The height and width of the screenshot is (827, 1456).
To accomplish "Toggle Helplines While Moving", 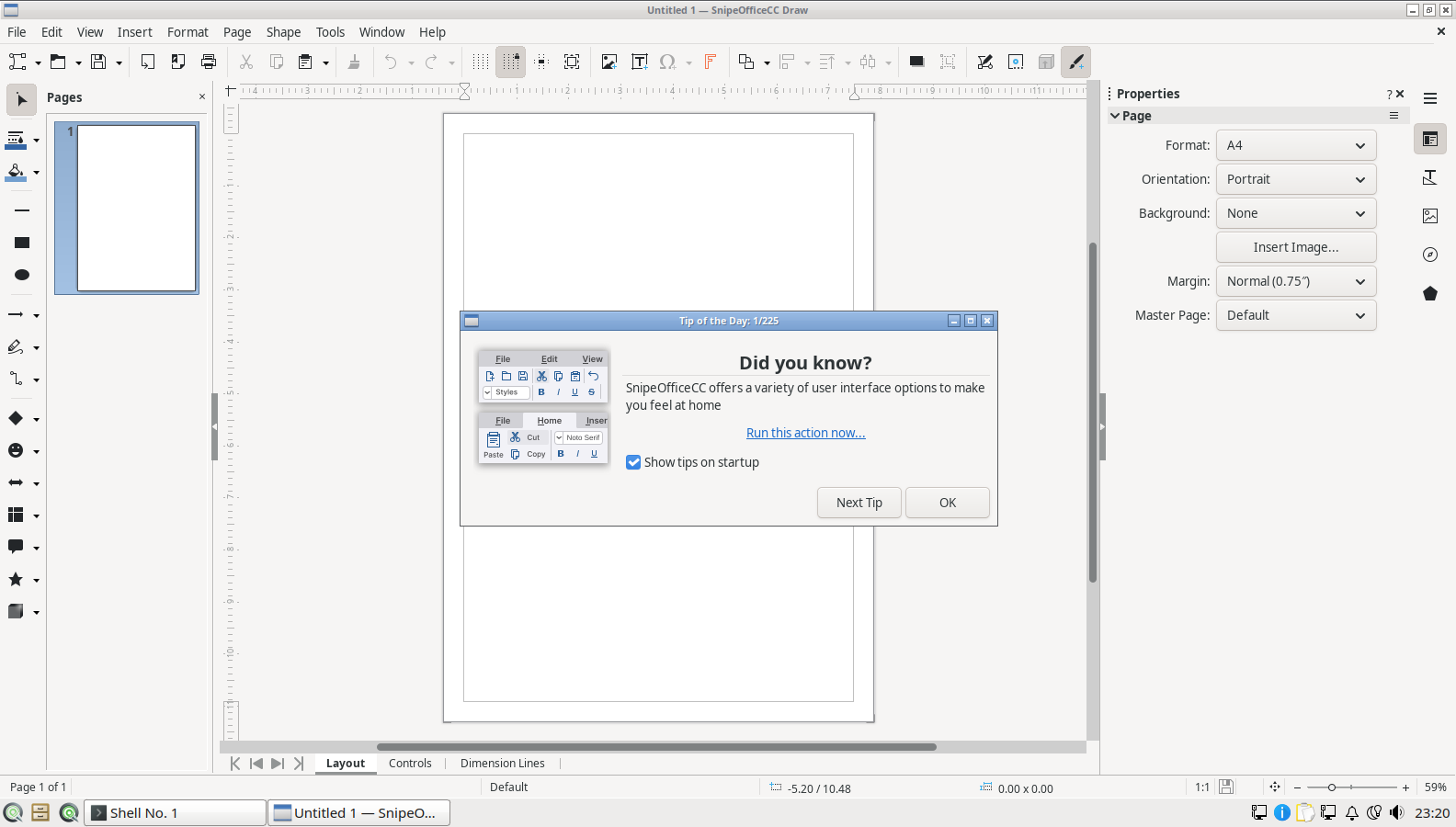I will (x=541, y=62).
